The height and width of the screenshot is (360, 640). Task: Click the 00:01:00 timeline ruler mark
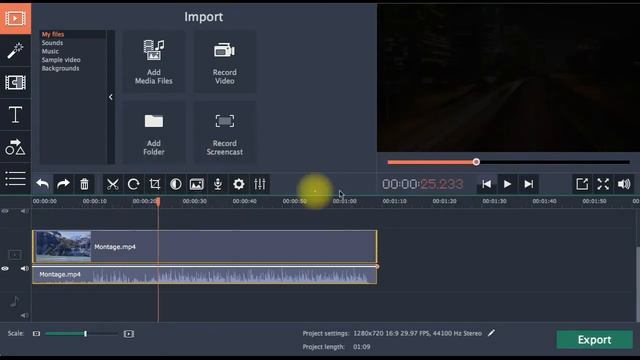344,201
